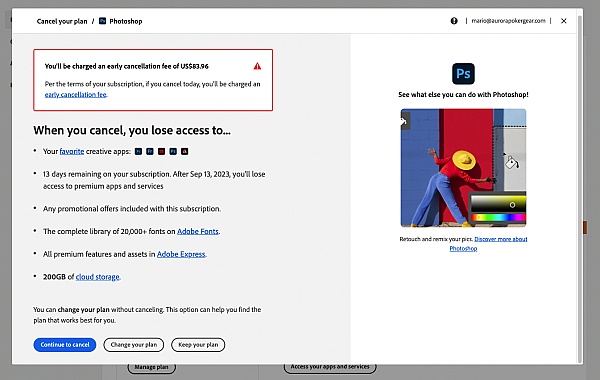Click the Photoshop icon in the breadcrumb
Viewport: 600px width, 380px height.
tap(102, 21)
